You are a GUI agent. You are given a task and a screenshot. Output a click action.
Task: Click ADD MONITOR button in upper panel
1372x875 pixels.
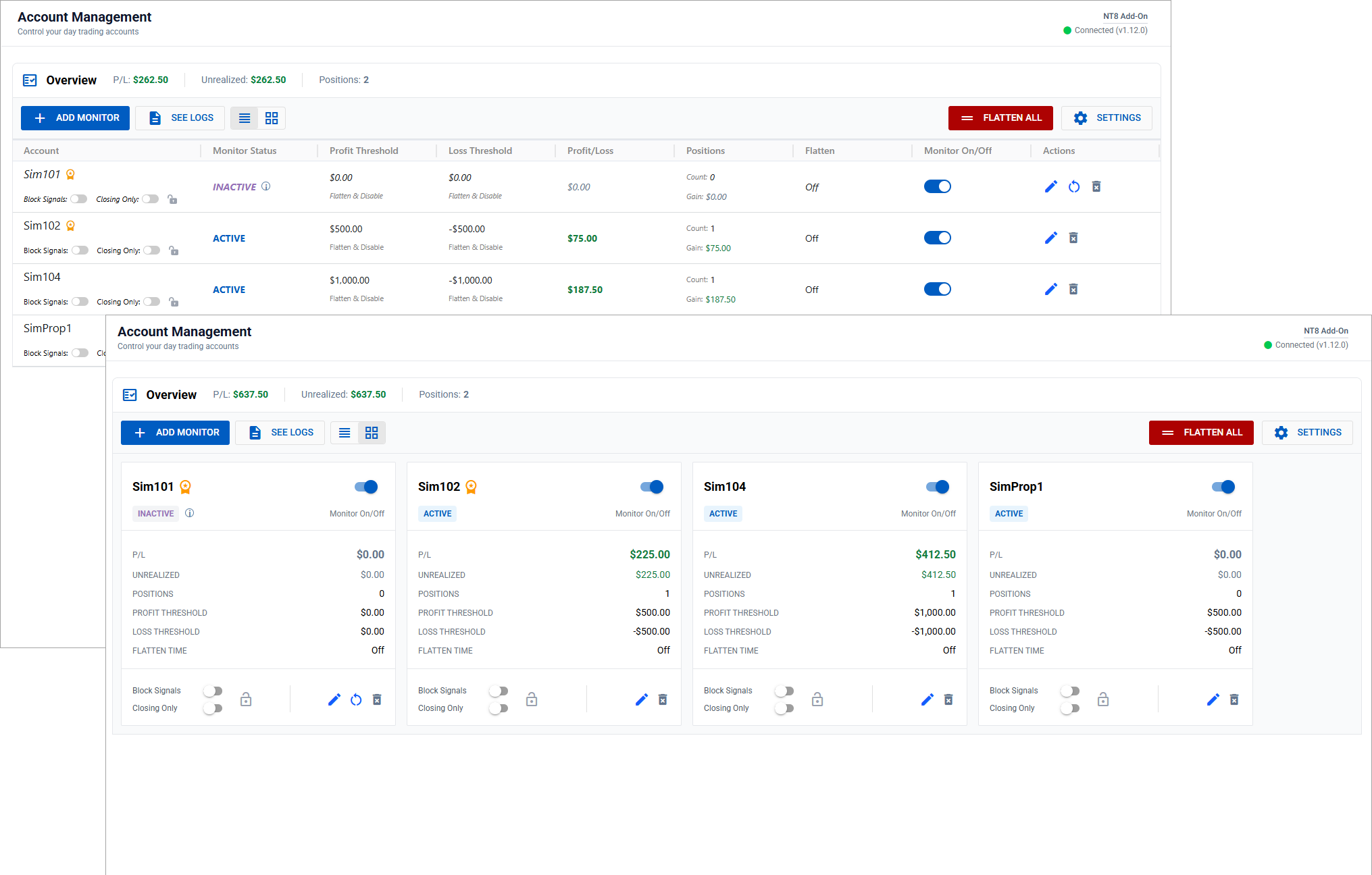click(75, 118)
